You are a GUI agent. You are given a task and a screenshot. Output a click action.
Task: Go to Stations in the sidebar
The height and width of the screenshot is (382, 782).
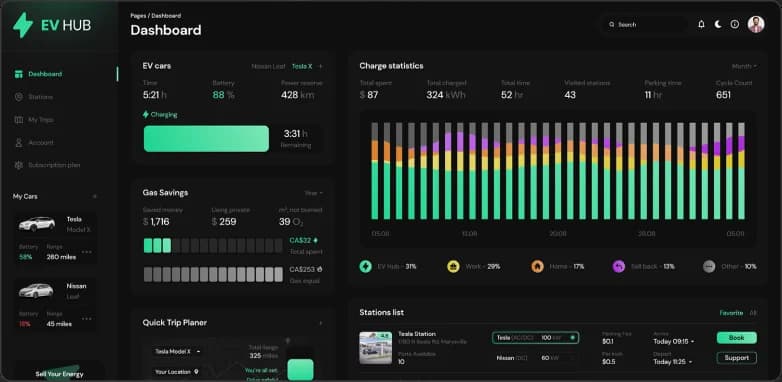click(40, 97)
